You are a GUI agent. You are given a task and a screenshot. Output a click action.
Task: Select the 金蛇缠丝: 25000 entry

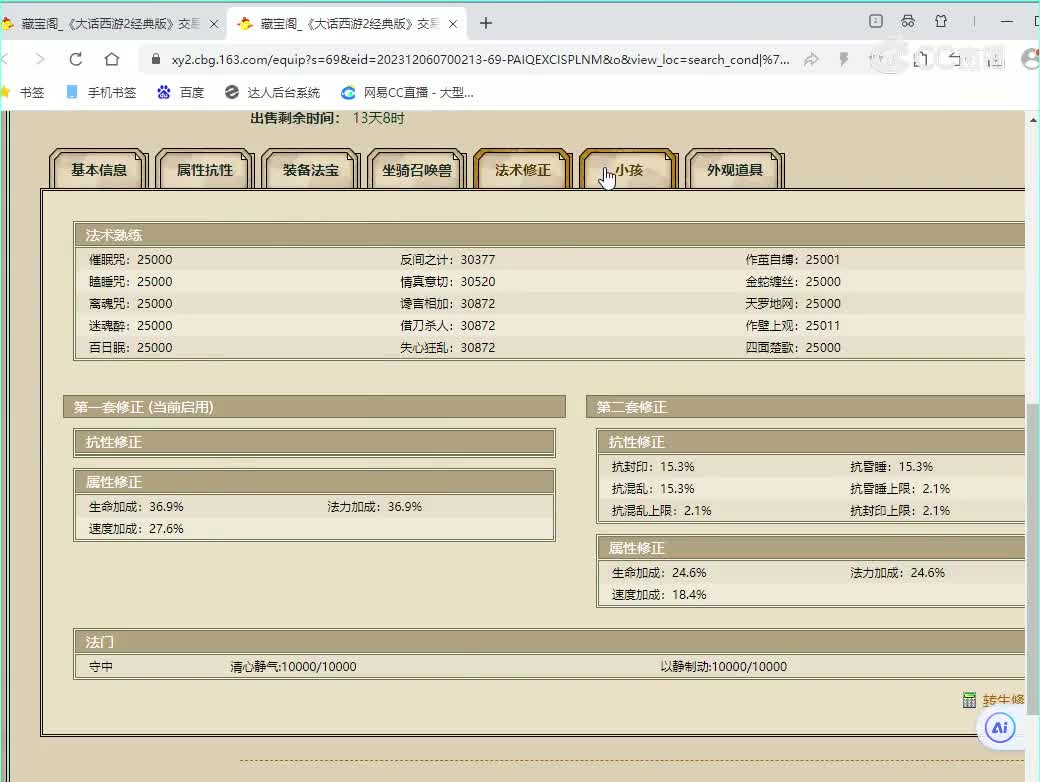[x=793, y=281]
